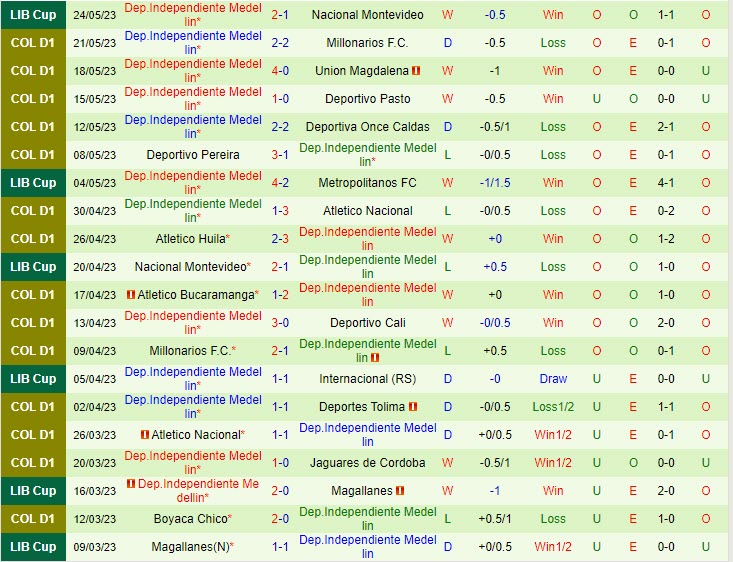Click date 15/05/23 in Deportivo Pasto row
Viewport: 733px width, 562px height.
coord(94,99)
